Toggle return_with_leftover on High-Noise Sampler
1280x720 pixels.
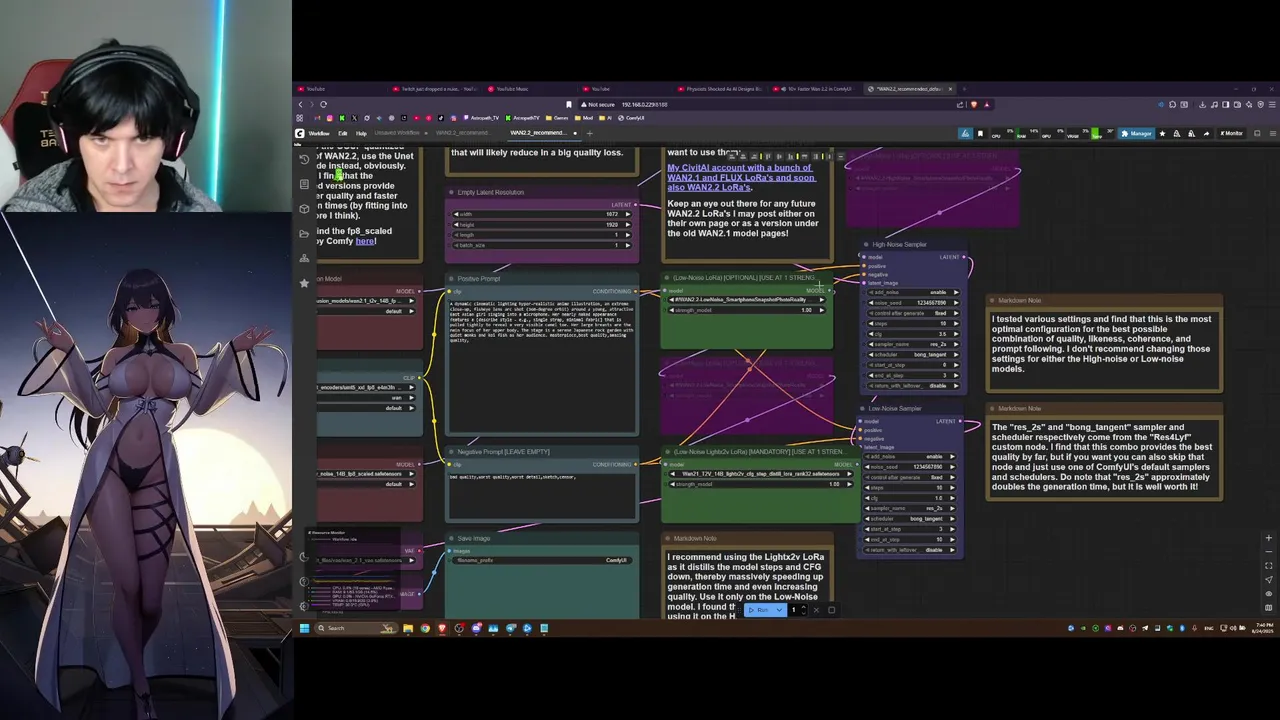coord(913,386)
